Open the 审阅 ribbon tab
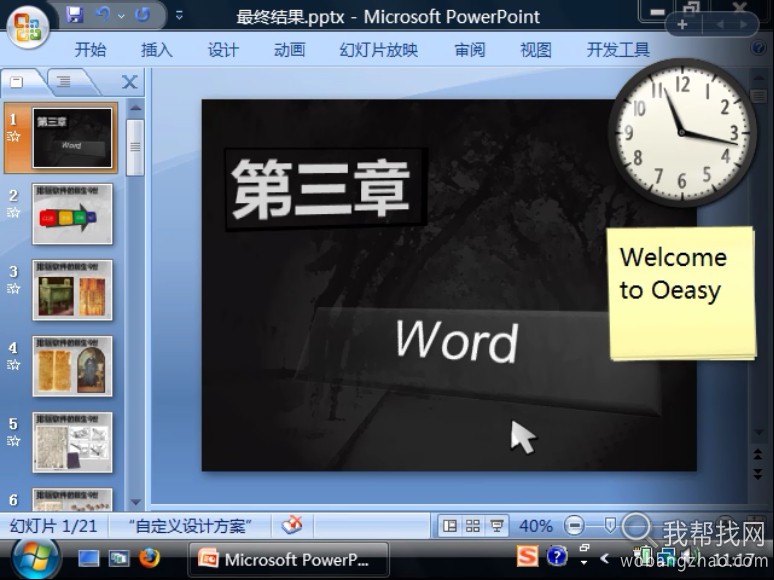Image resolution: width=774 pixels, height=580 pixels. tap(469, 49)
